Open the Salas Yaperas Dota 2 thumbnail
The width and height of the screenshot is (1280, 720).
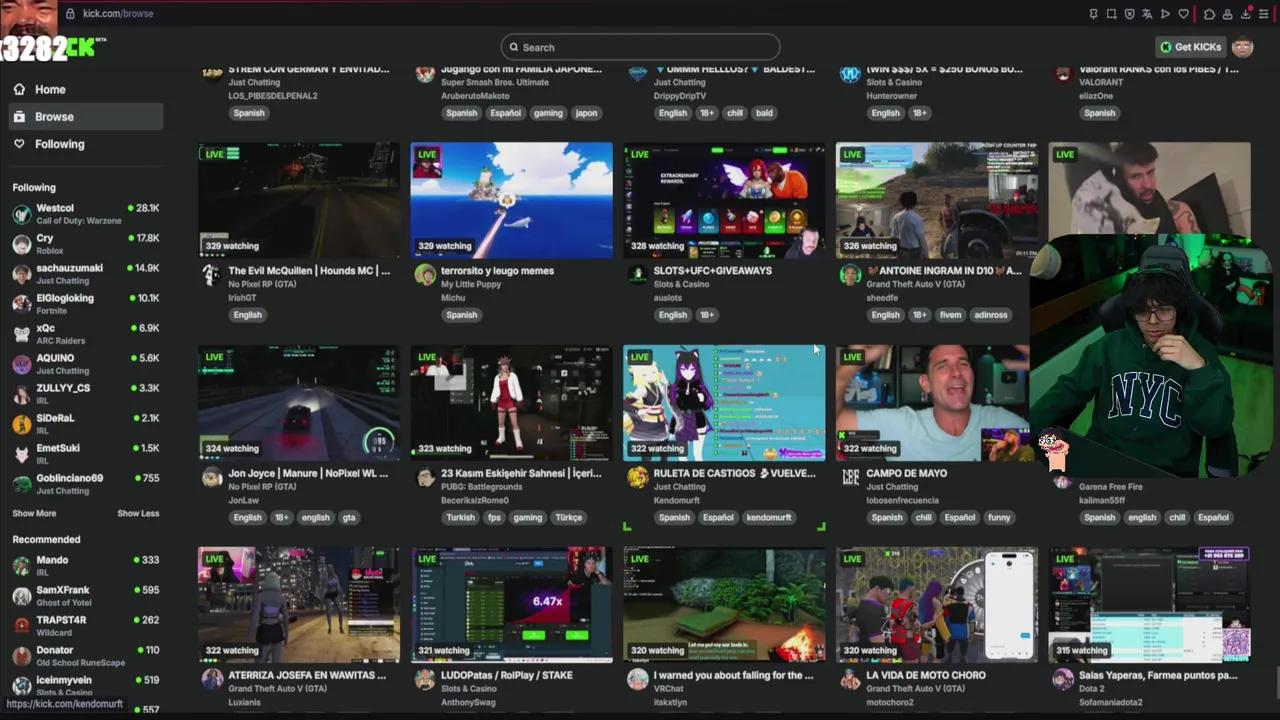1150,605
